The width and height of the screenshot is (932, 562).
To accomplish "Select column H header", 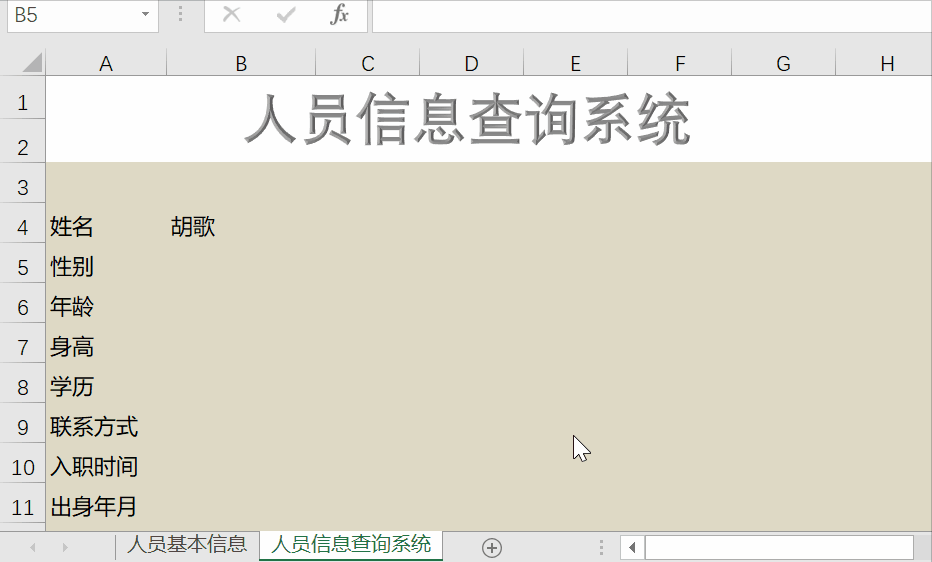I will tap(884, 63).
